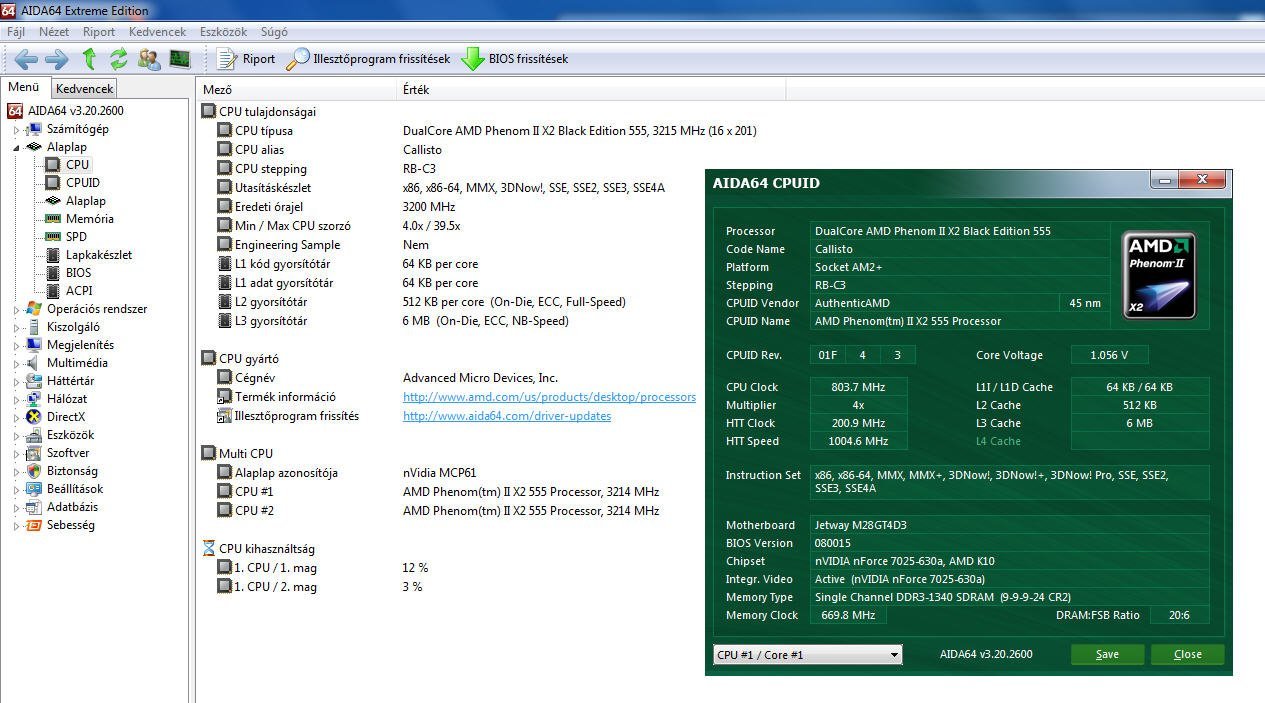This screenshot has width=1265, height=703.
Task: Open the Fájl menu
Action: (16, 32)
